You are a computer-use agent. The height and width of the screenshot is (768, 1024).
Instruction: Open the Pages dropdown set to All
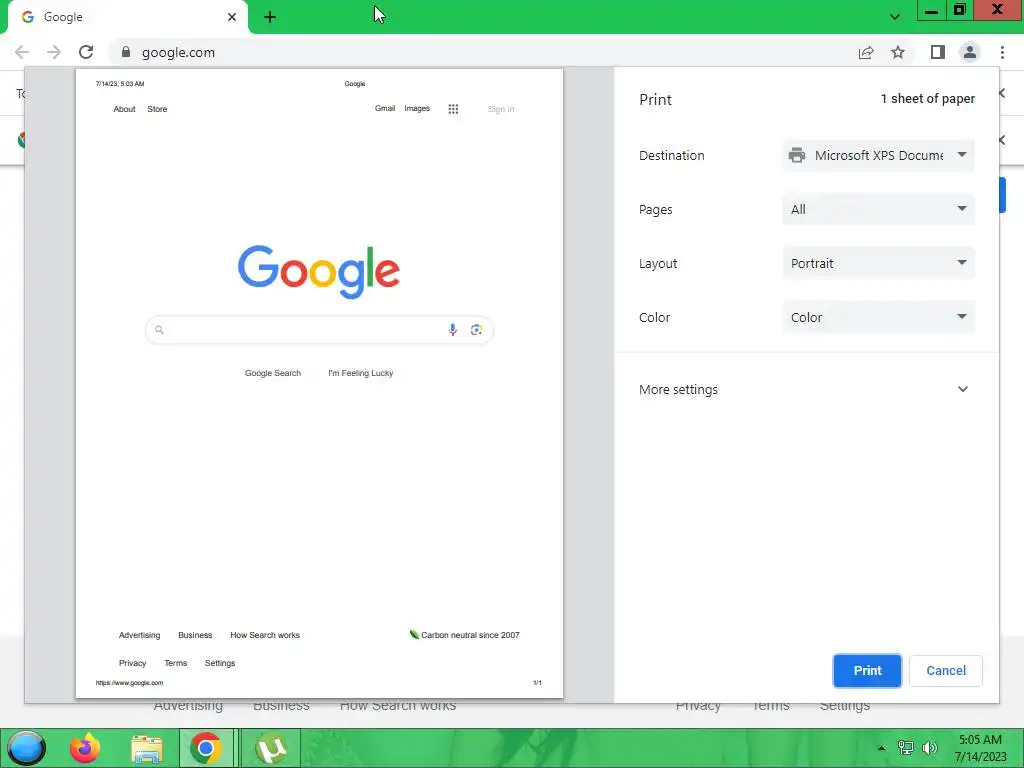coord(878,210)
